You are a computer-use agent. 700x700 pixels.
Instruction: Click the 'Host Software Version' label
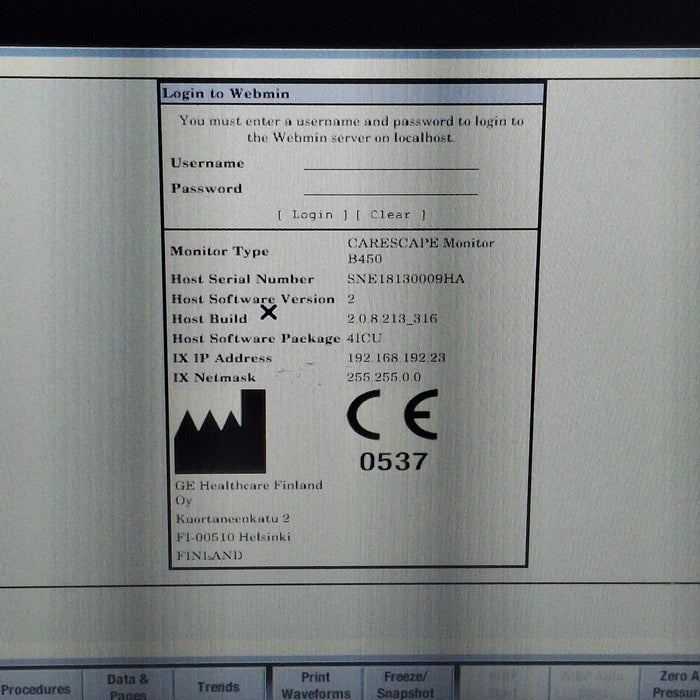pos(253,299)
